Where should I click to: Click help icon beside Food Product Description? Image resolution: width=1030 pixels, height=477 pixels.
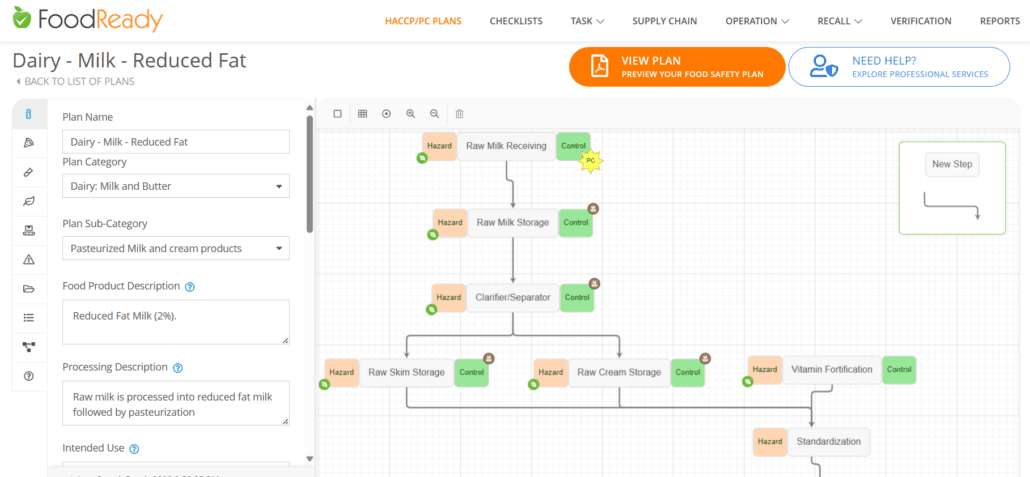coord(190,286)
